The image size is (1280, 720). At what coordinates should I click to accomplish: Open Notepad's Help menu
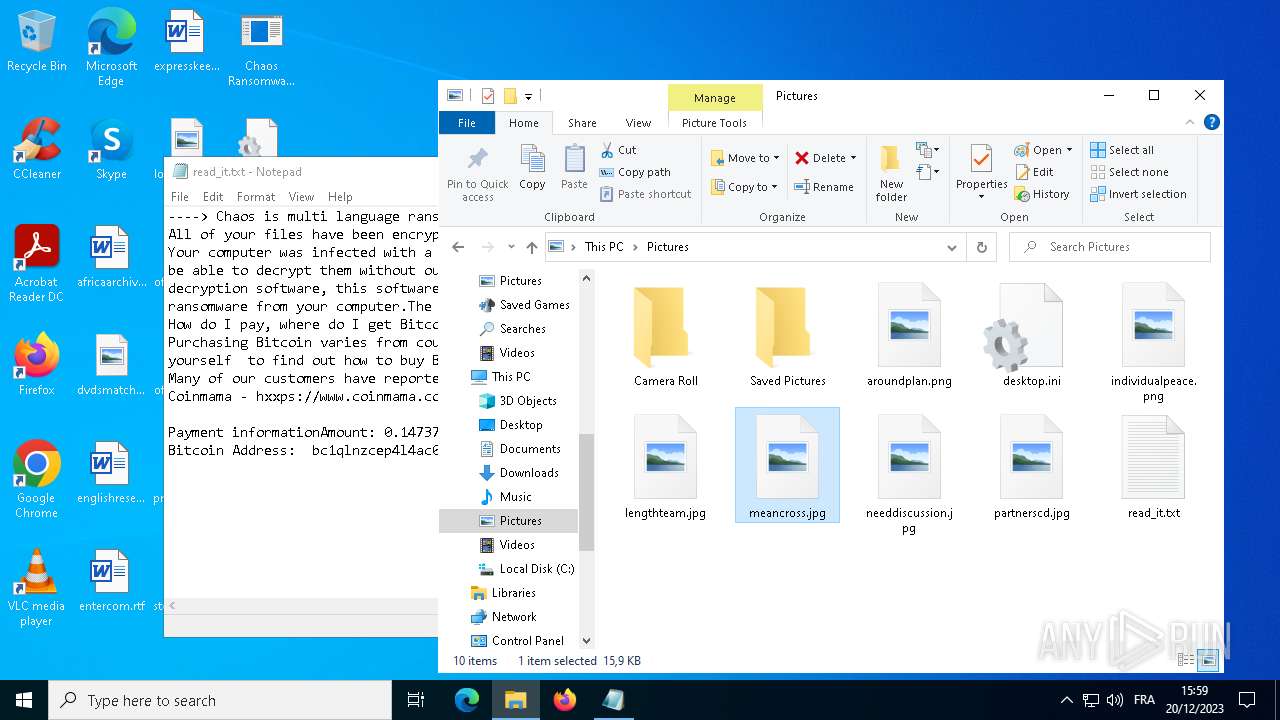(x=340, y=197)
